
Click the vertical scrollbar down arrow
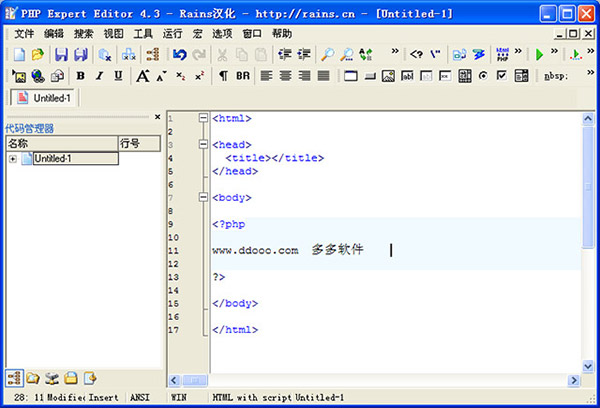588,366
